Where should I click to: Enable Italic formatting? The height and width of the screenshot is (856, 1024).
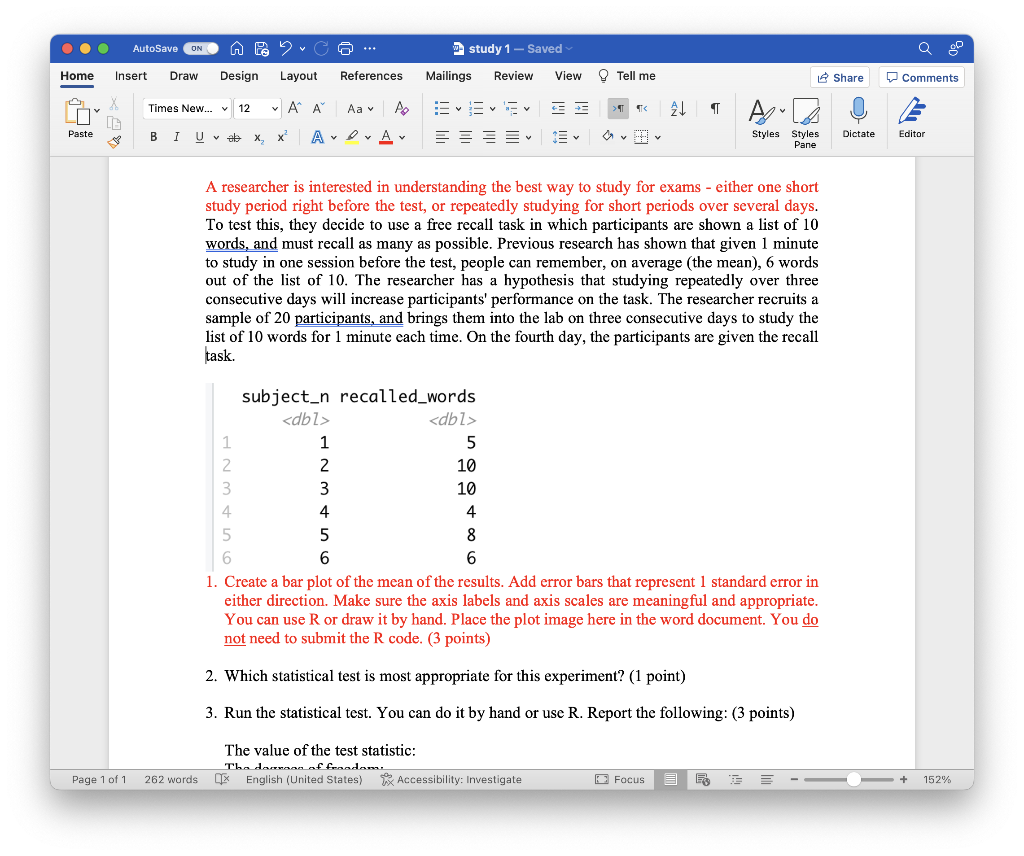pyautogui.click(x=176, y=137)
